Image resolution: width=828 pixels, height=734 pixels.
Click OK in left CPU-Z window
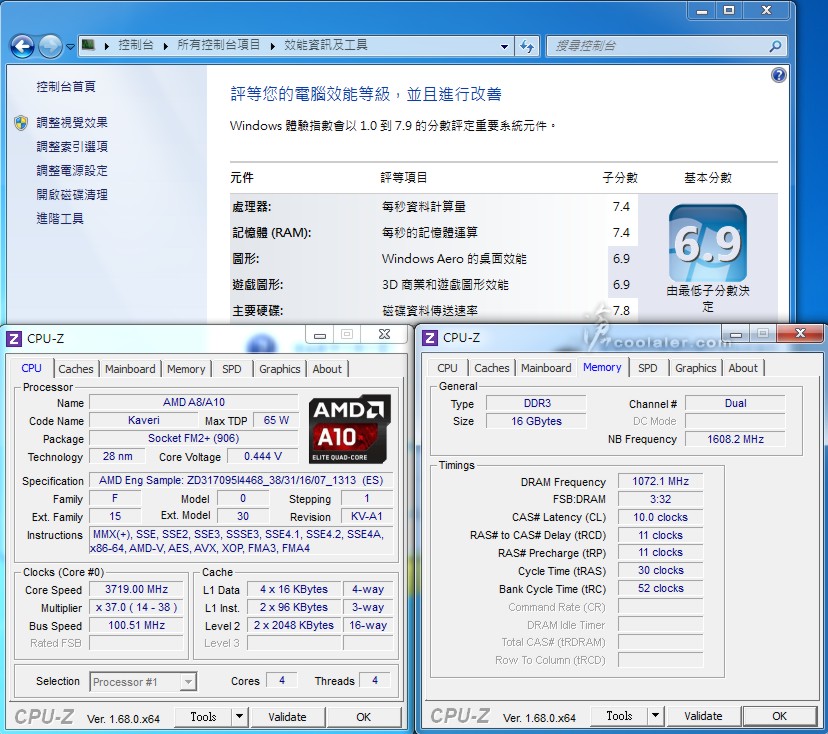(363, 717)
